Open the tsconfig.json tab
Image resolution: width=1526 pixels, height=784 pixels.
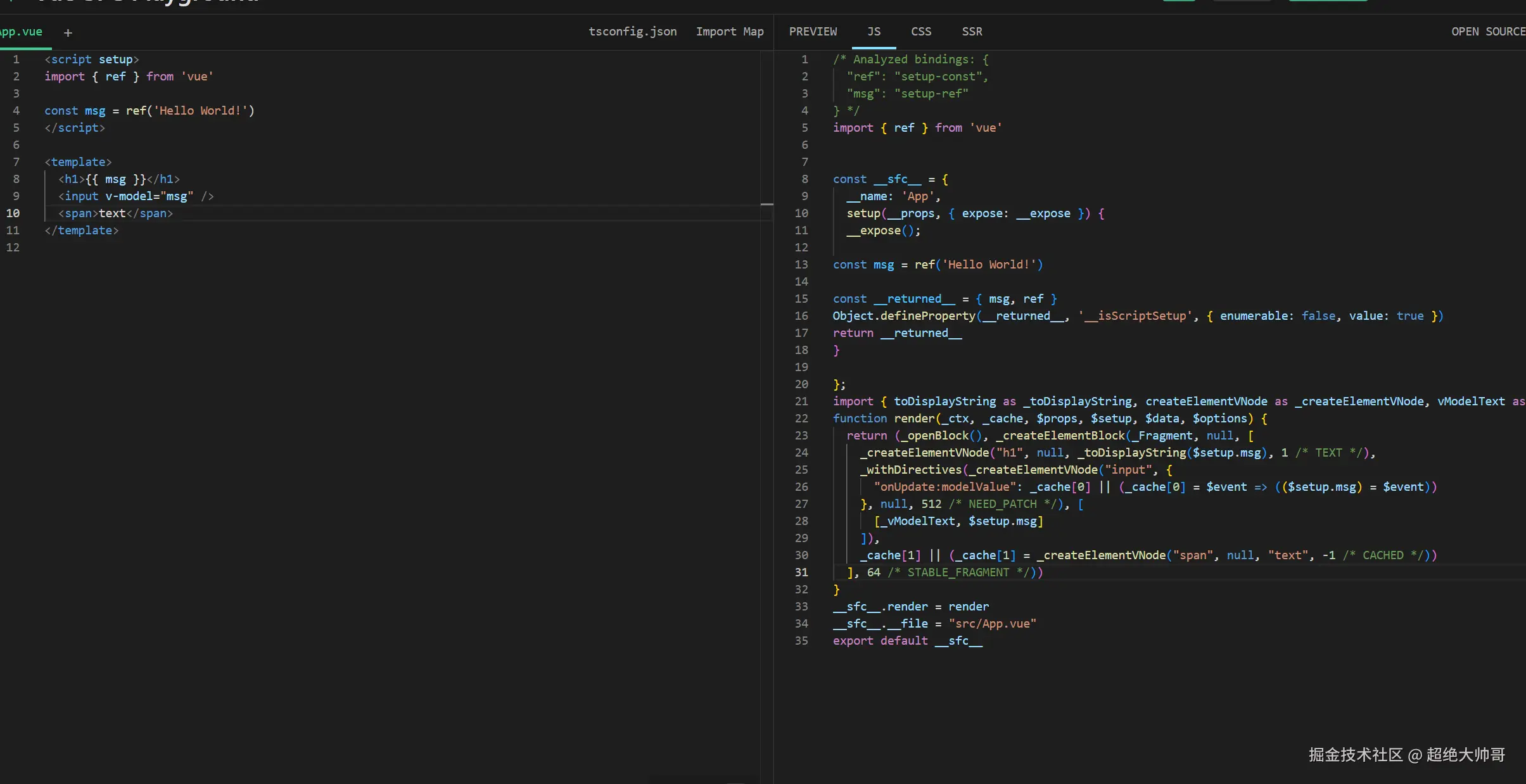pos(632,32)
